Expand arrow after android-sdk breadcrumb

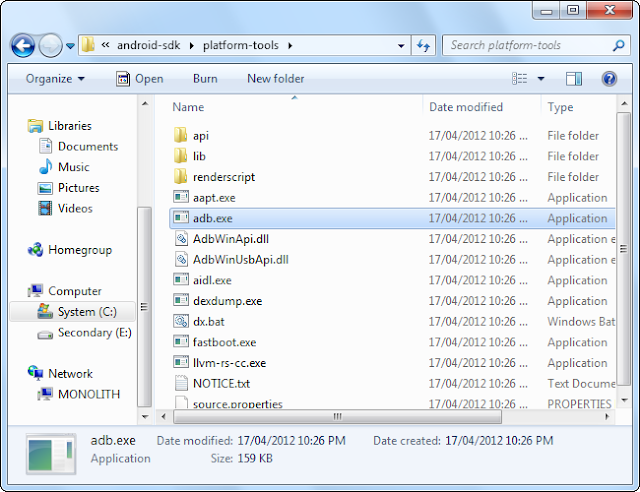191,45
